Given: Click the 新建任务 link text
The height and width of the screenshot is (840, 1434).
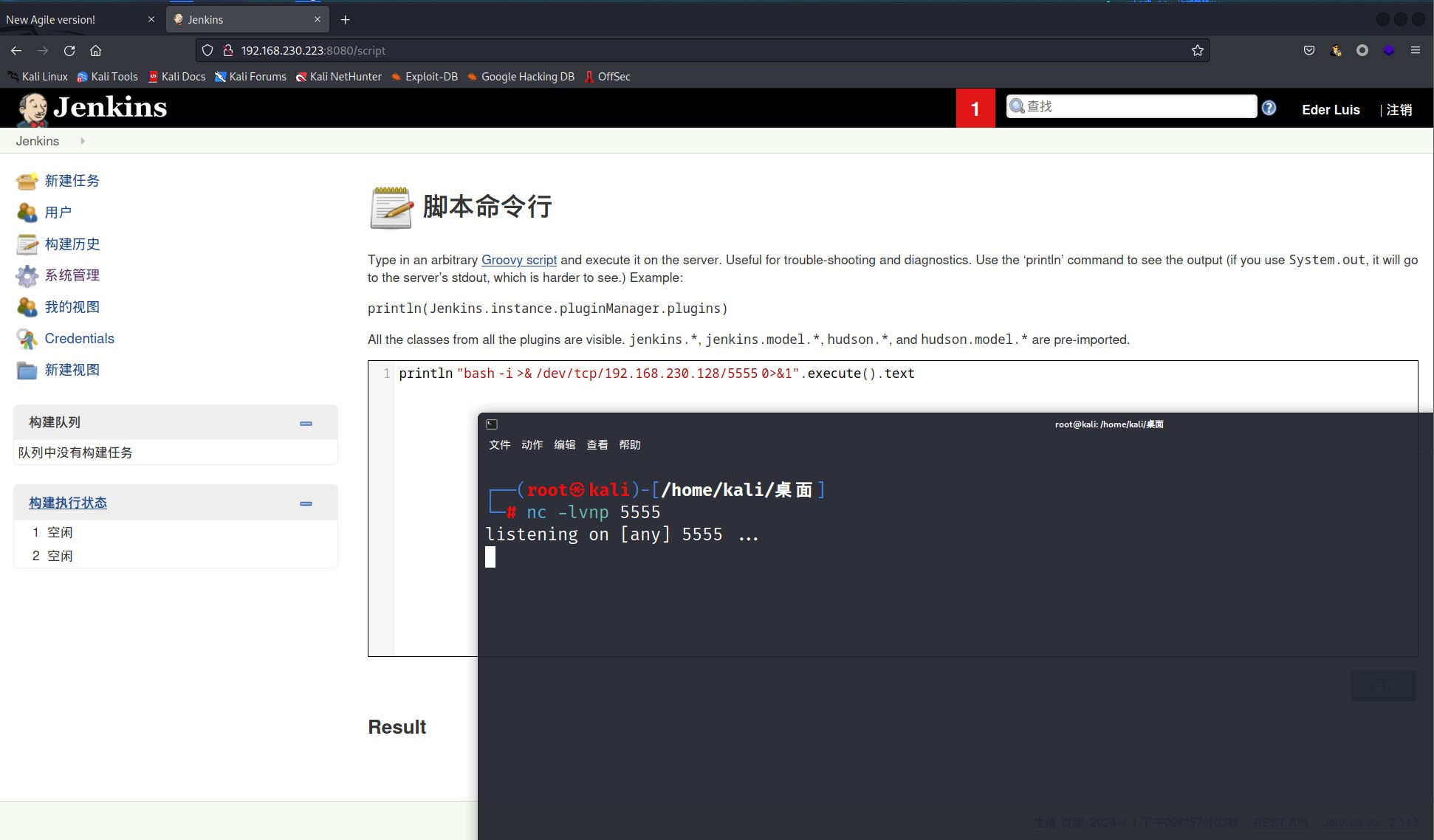Looking at the screenshot, I should tap(72, 181).
